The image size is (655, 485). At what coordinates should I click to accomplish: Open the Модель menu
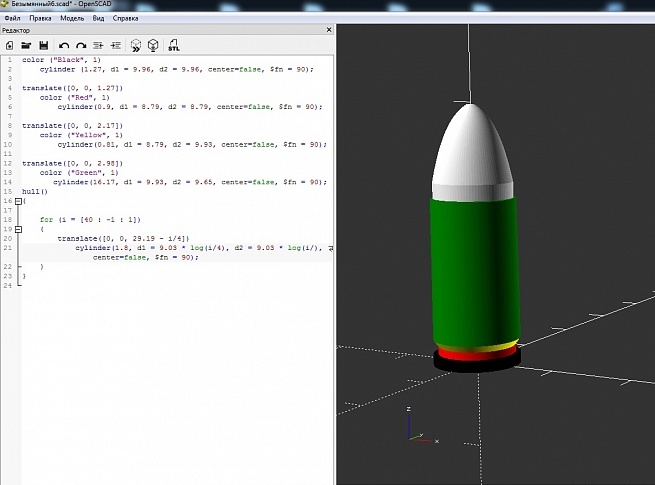click(x=72, y=18)
